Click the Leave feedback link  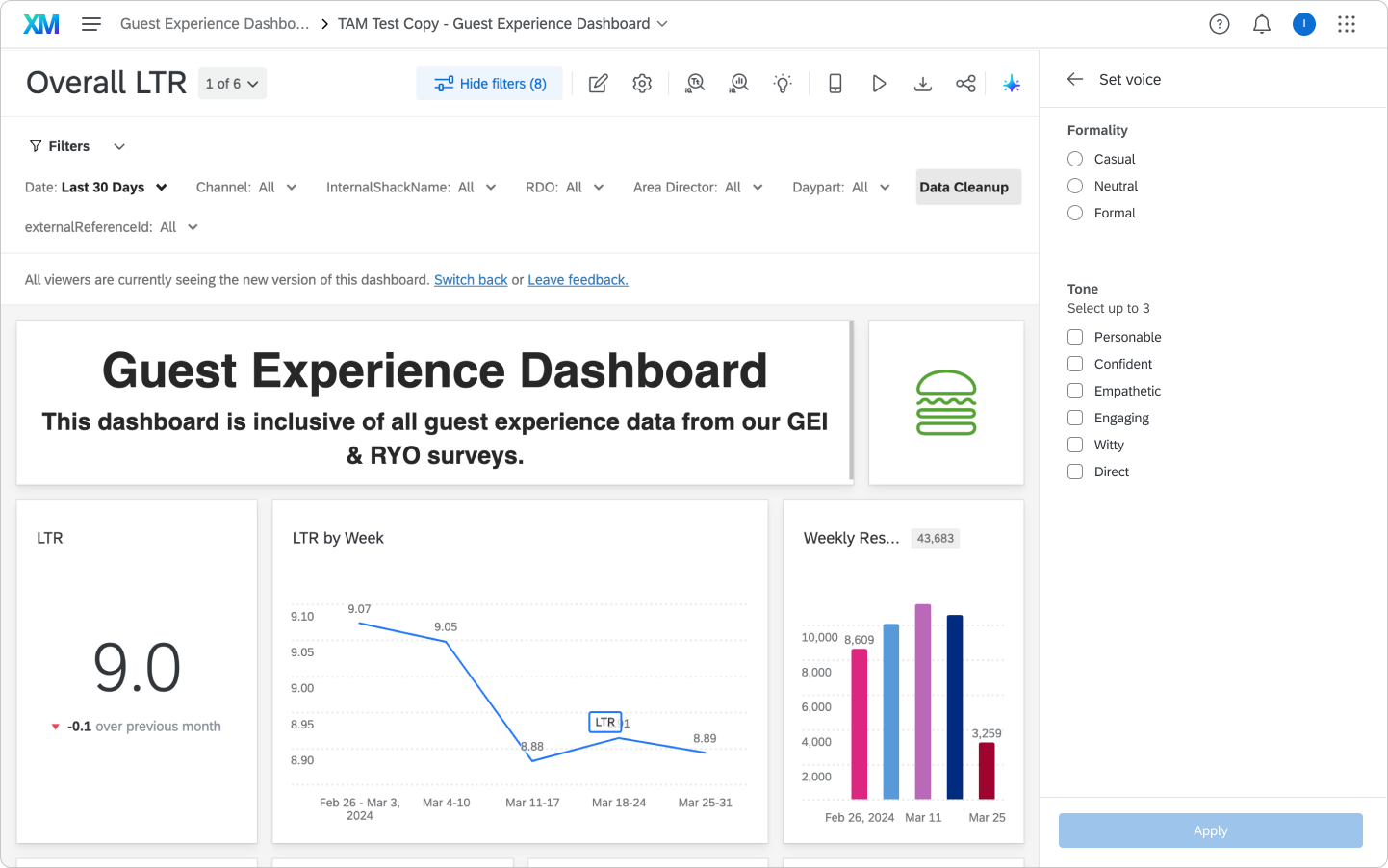(578, 280)
